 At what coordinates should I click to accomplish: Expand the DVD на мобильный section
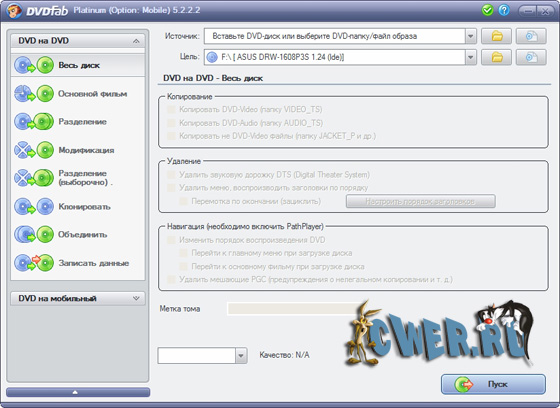tap(136, 298)
